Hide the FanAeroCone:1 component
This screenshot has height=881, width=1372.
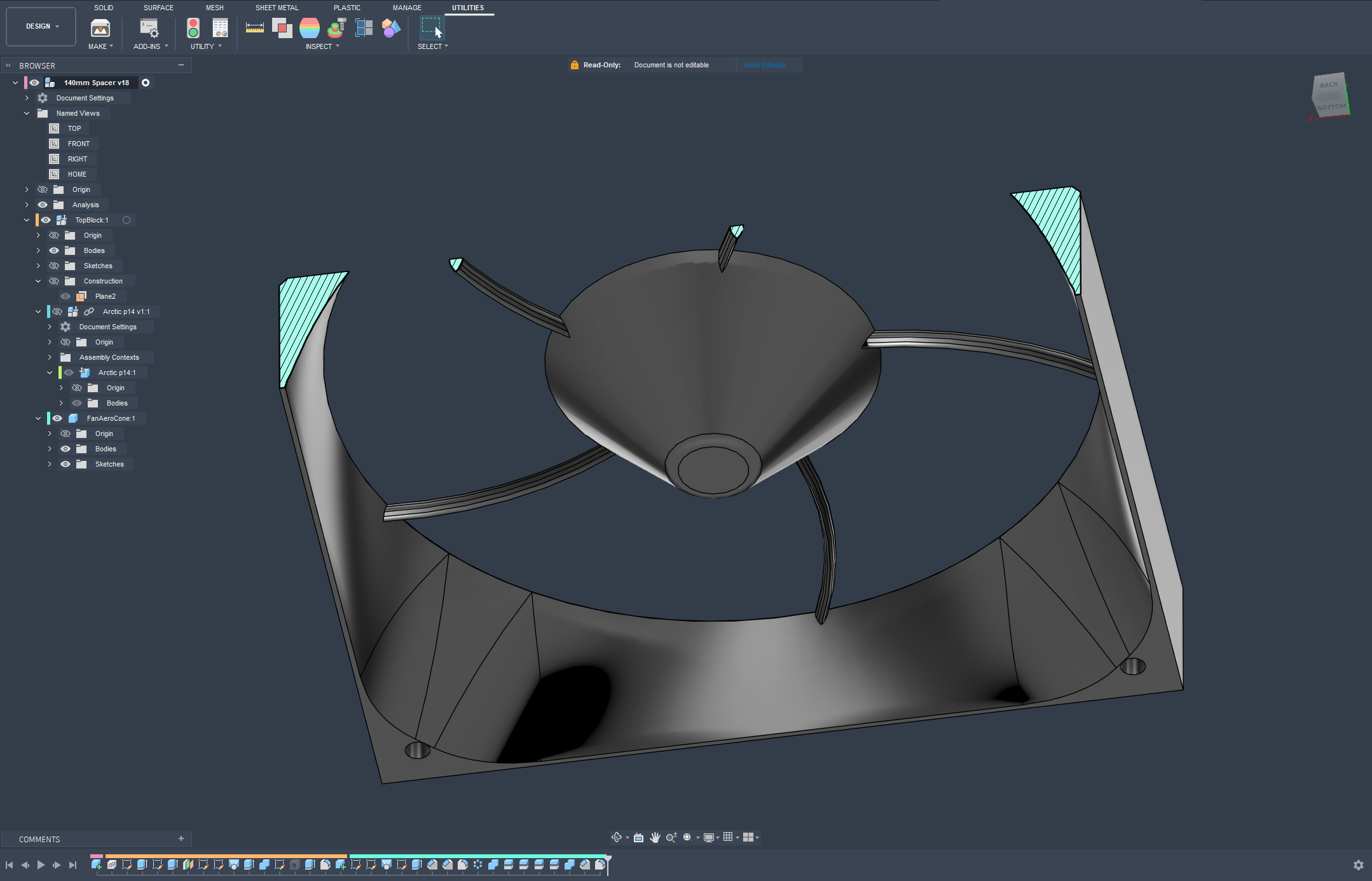pos(57,418)
